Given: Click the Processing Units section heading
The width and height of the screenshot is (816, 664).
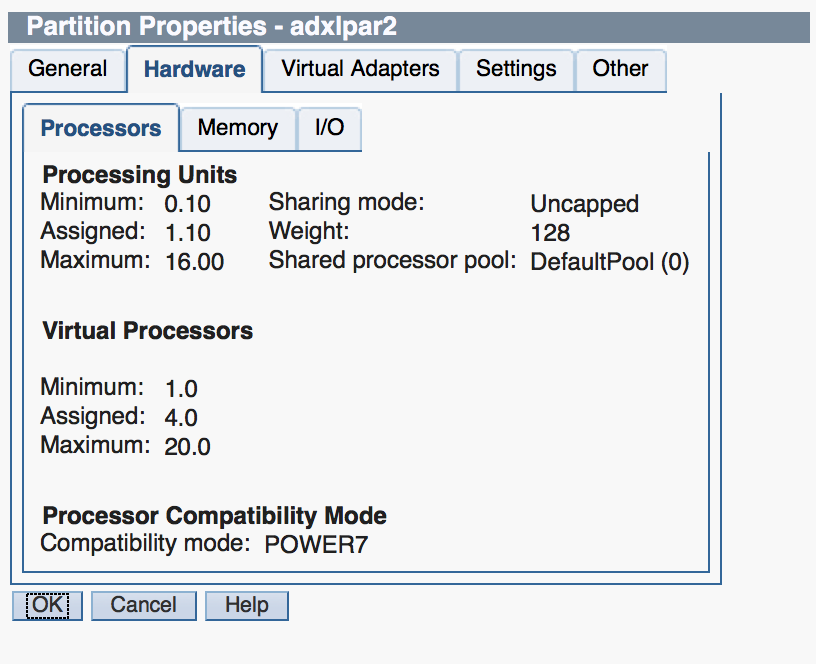Looking at the screenshot, I should [139, 174].
